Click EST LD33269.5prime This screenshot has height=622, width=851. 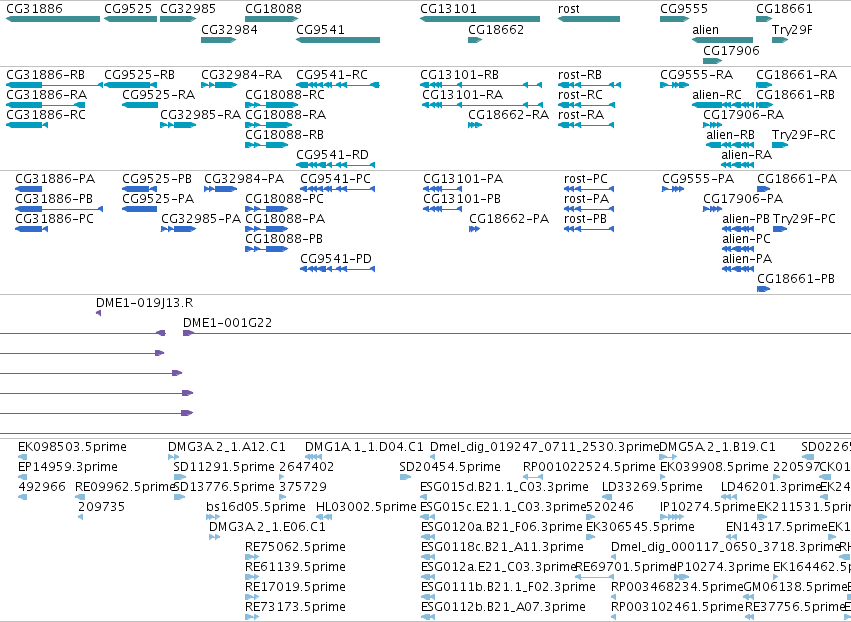tap(607, 497)
